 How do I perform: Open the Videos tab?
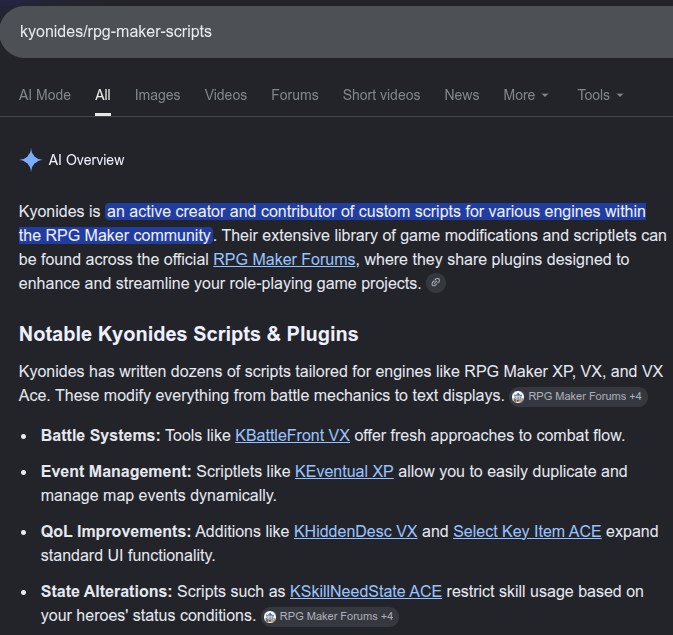click(x=226, y=95)
